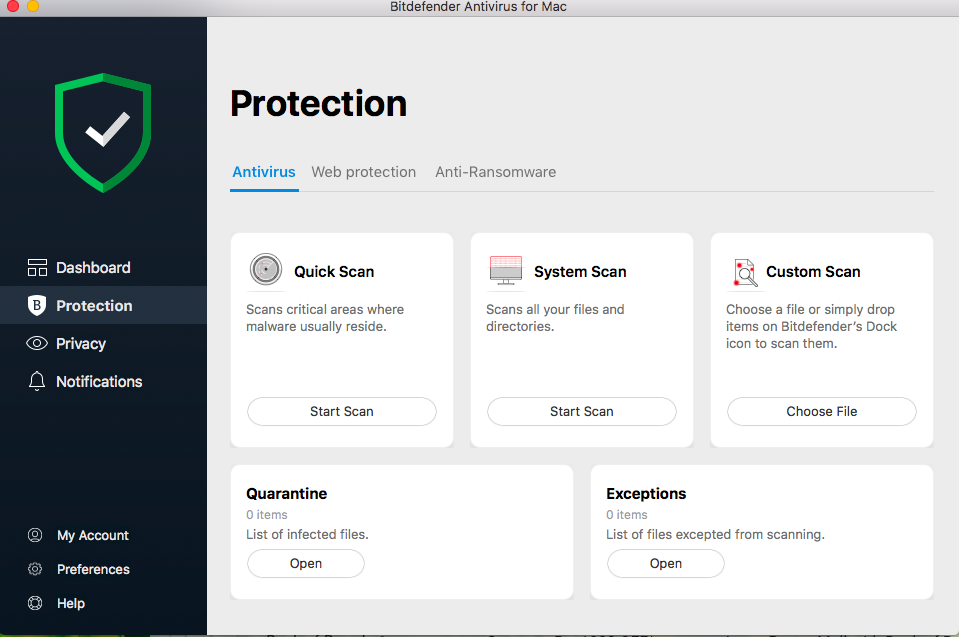The height and width of the screenshot is (637, 959).
Task: Click the Help lifebuoy icon
Action: point(35,603)
